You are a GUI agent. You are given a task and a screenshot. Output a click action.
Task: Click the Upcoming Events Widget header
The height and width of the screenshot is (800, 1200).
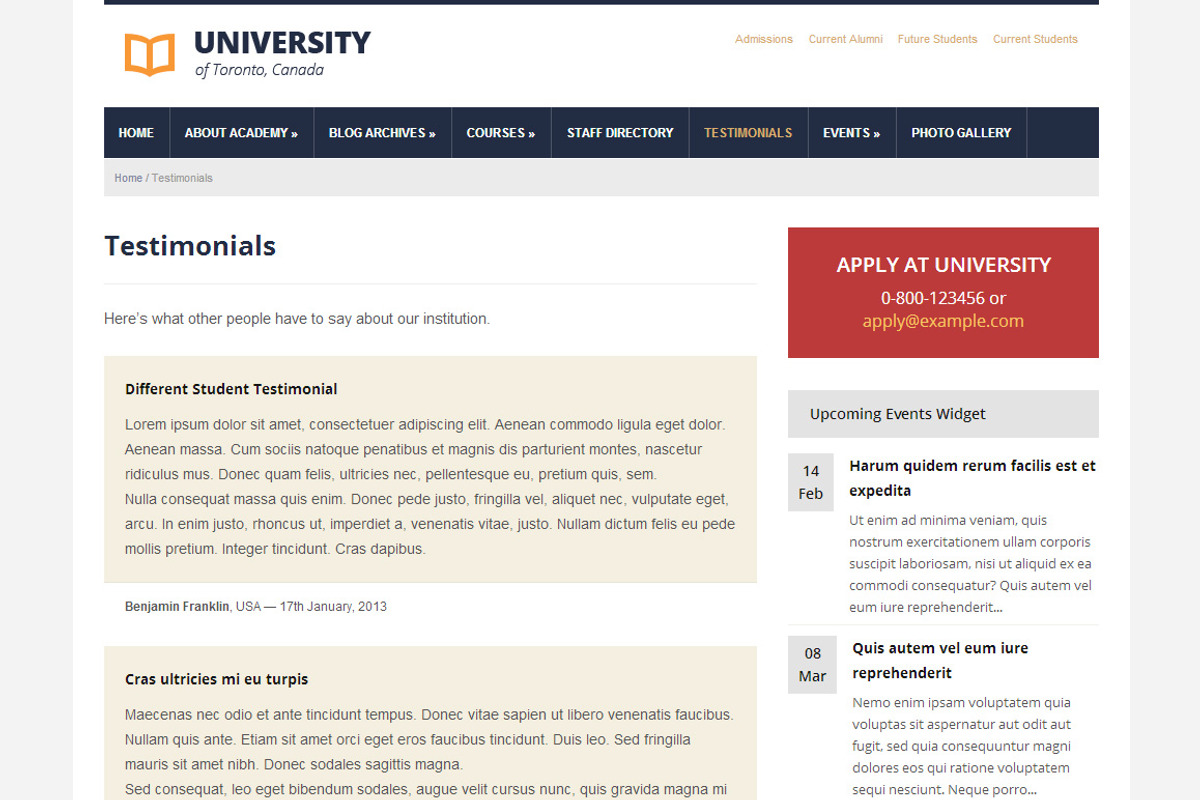click(x=897, y=413)
